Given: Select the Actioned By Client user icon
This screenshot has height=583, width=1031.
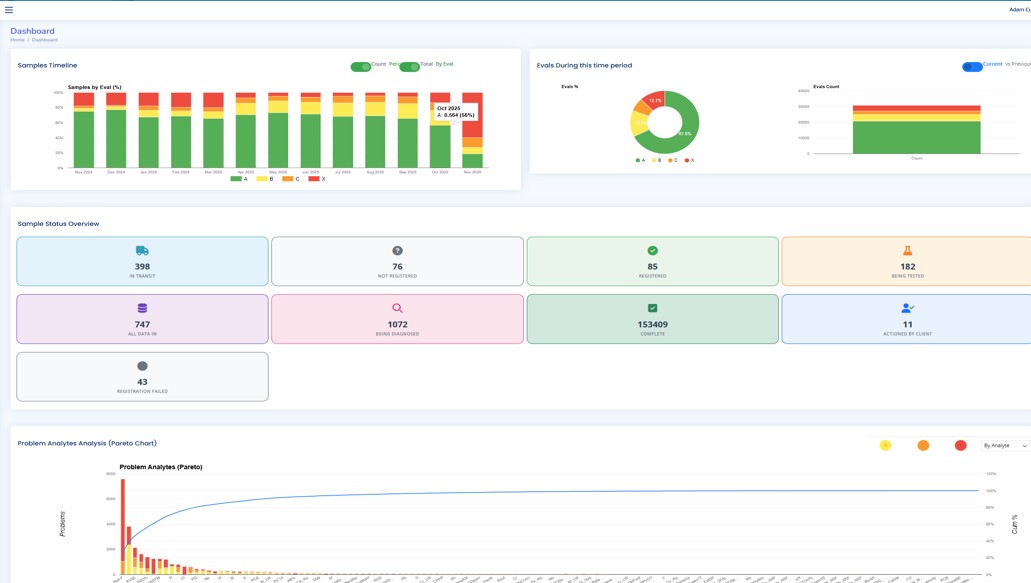Looking at the screenshot, I should click(x=907, y=308).
